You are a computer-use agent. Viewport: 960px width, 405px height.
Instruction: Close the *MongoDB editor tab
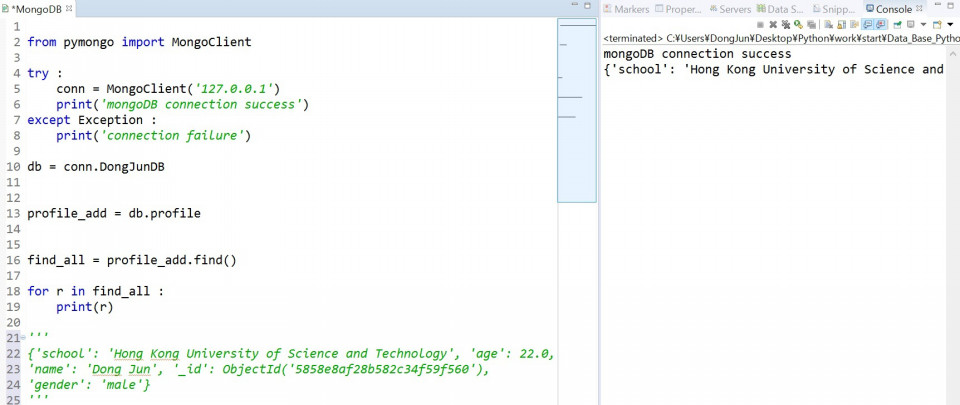(69, 9)
